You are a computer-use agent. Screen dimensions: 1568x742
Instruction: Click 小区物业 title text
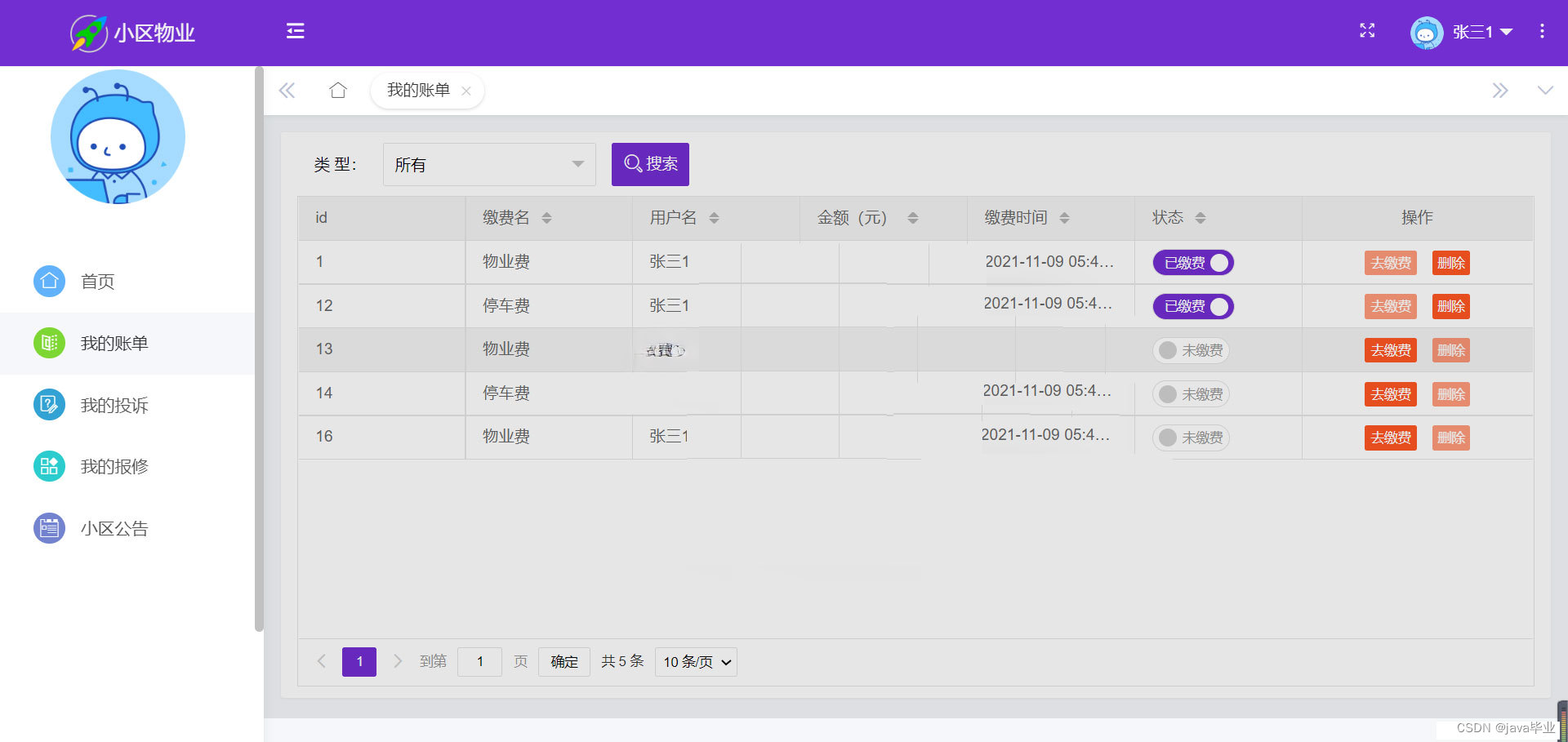154,33
